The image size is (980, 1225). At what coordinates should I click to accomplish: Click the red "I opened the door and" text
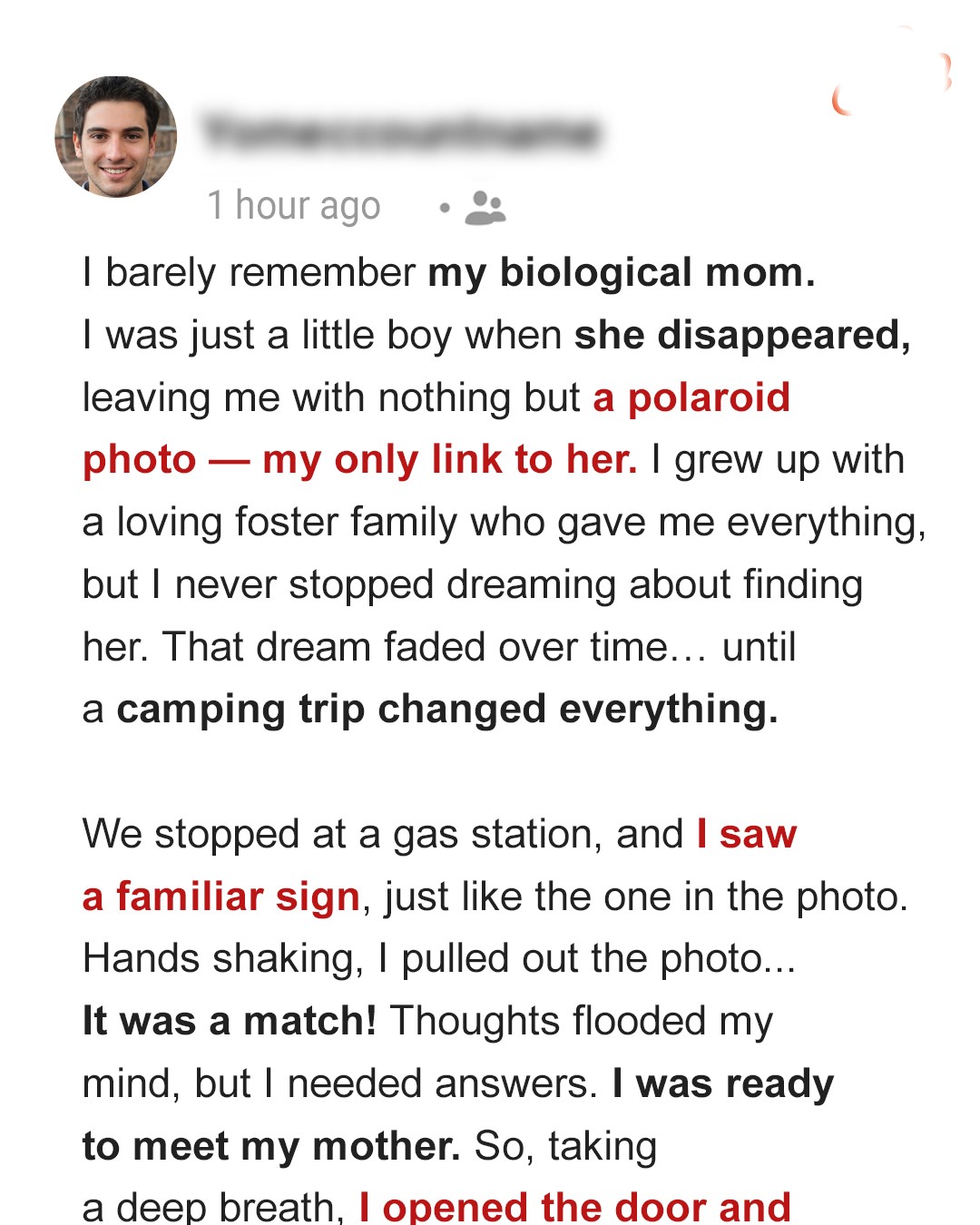pos(575,1207)
